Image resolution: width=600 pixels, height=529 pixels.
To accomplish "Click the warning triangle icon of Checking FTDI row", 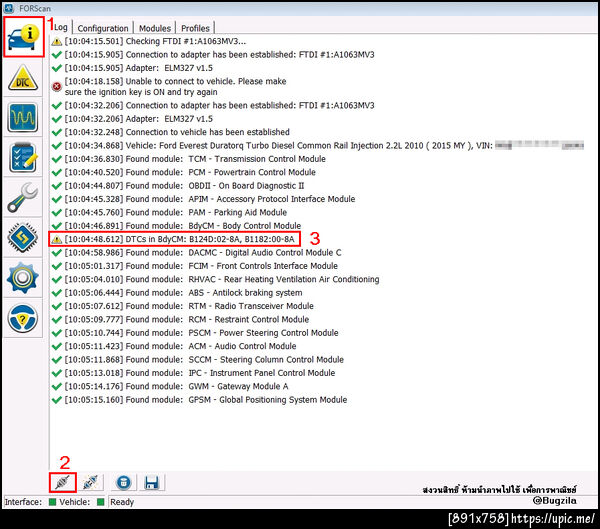I will tap(57, 41).
